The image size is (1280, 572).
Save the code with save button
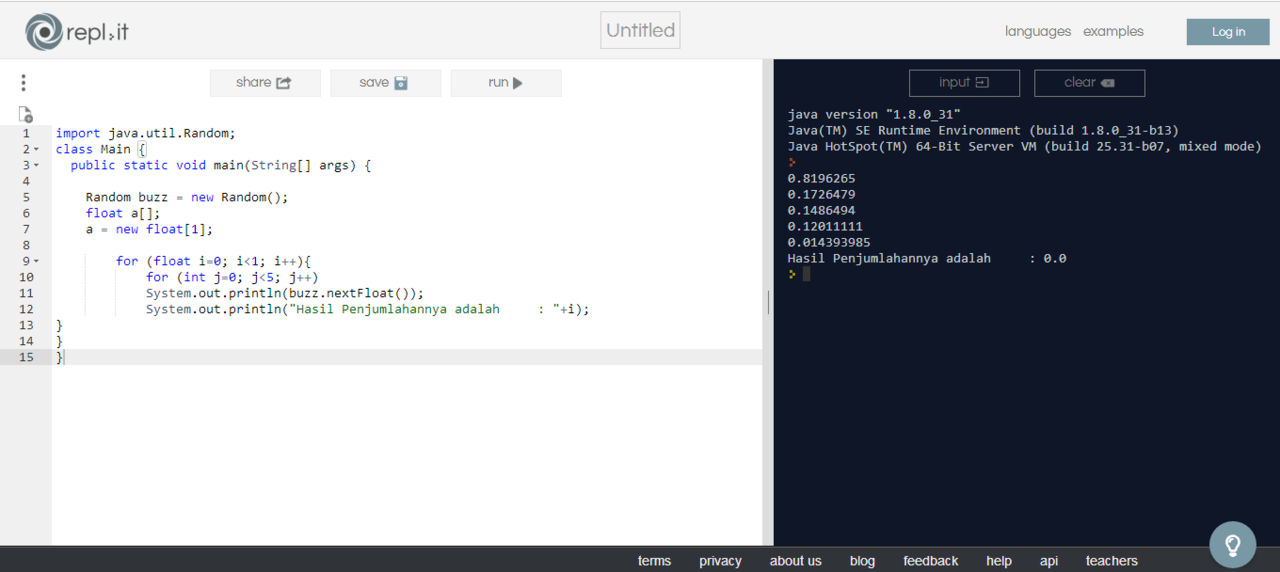click(x=385, y=83)
